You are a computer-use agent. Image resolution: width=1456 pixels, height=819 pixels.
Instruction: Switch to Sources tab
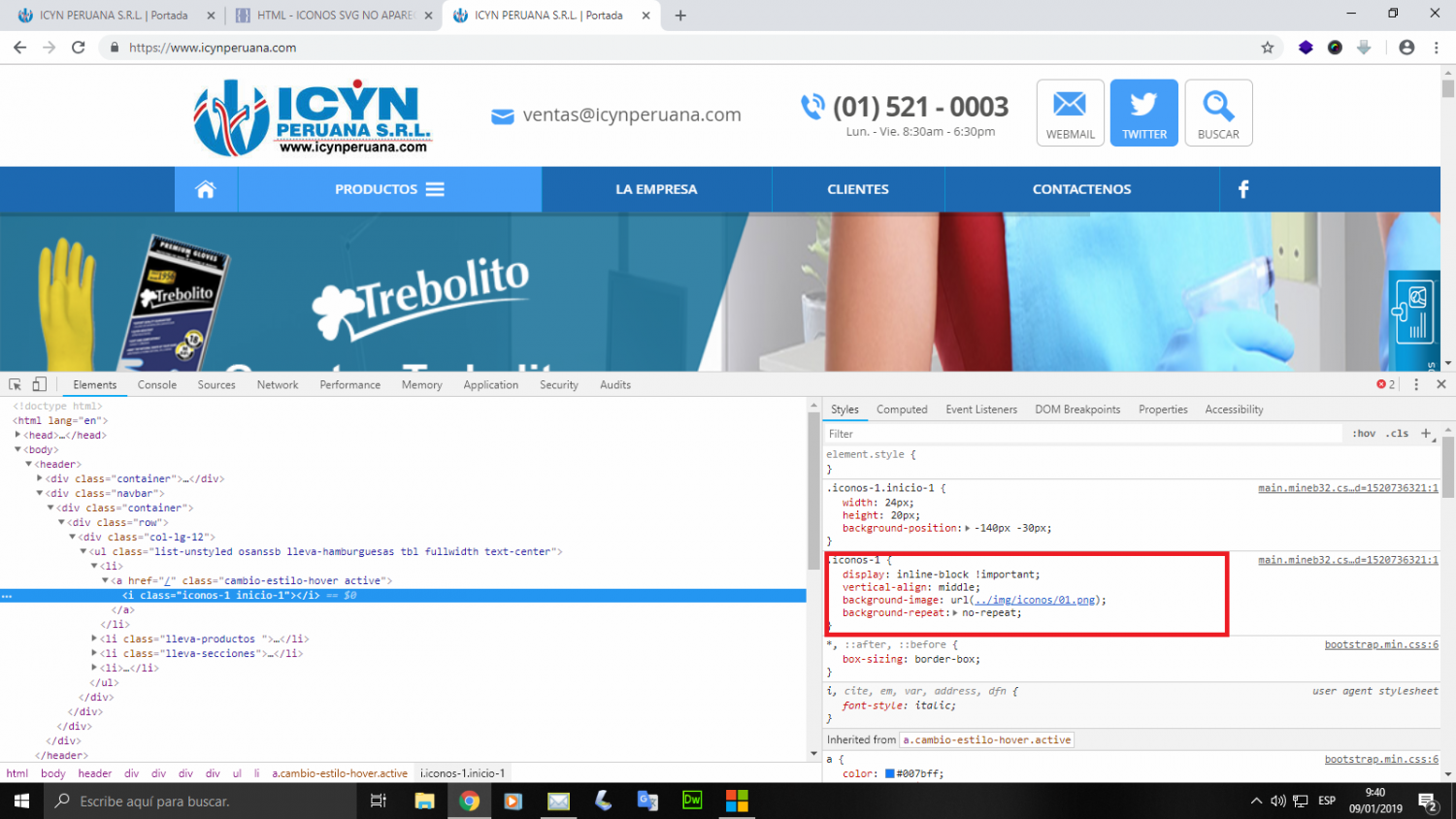click(216, 384)
